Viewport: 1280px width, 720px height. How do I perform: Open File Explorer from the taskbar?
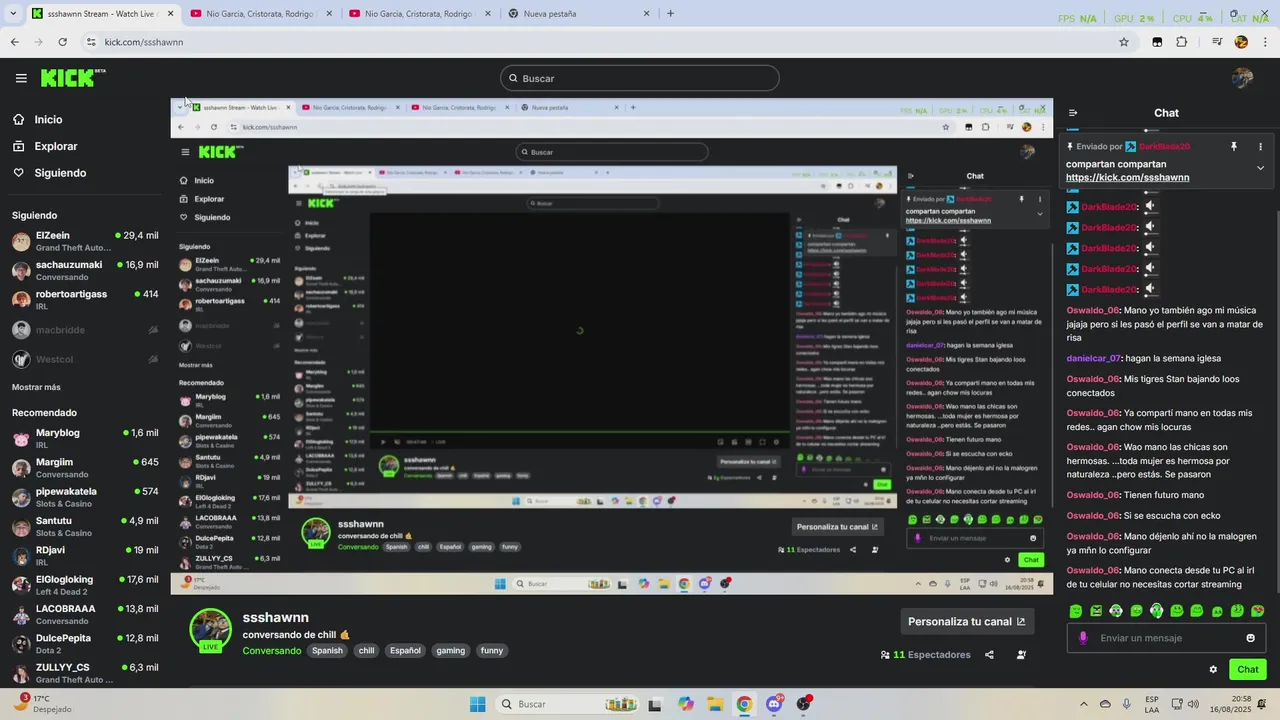tap(715, 704)
